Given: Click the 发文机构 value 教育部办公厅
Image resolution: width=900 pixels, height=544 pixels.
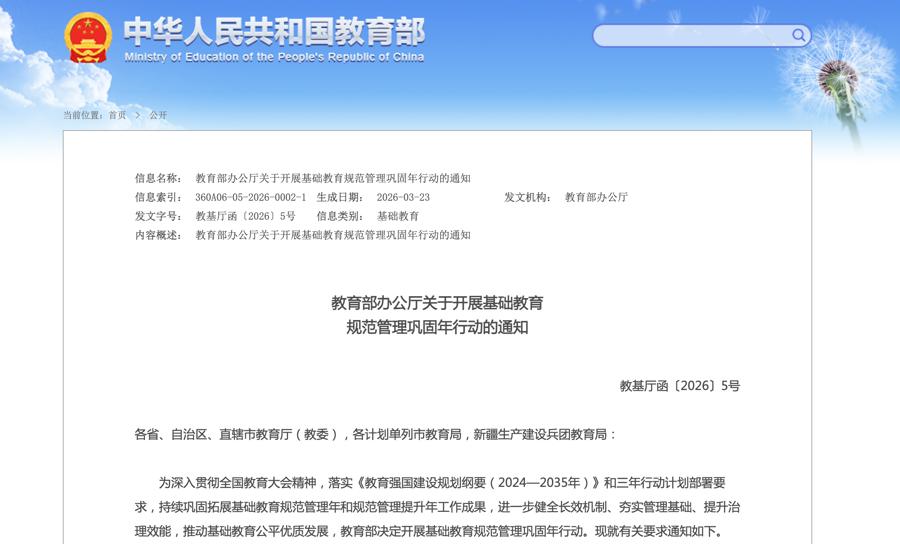Looking at the screenshot, I should click(596, 197).
